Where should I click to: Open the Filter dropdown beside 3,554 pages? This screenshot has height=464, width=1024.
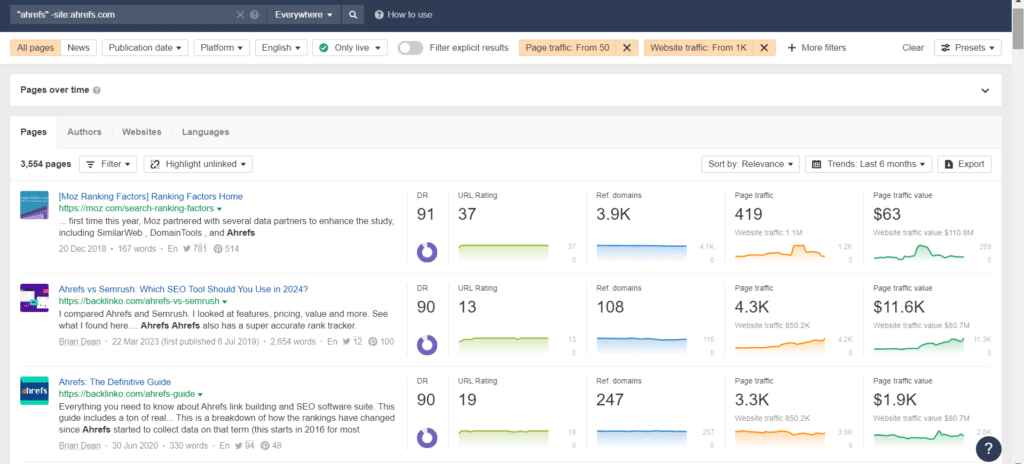pos(108,164)
